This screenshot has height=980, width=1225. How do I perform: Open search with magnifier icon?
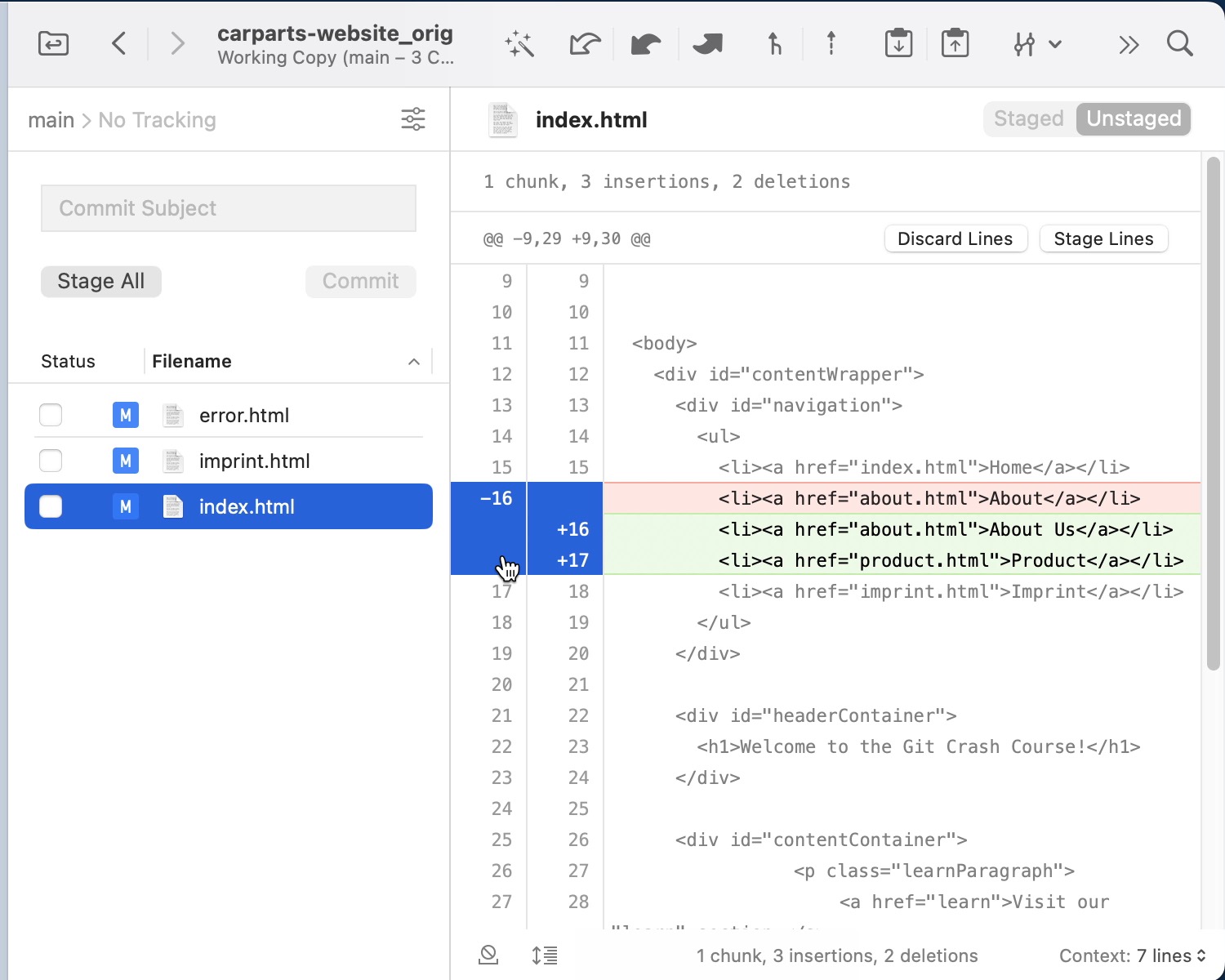pos(1180,43)
